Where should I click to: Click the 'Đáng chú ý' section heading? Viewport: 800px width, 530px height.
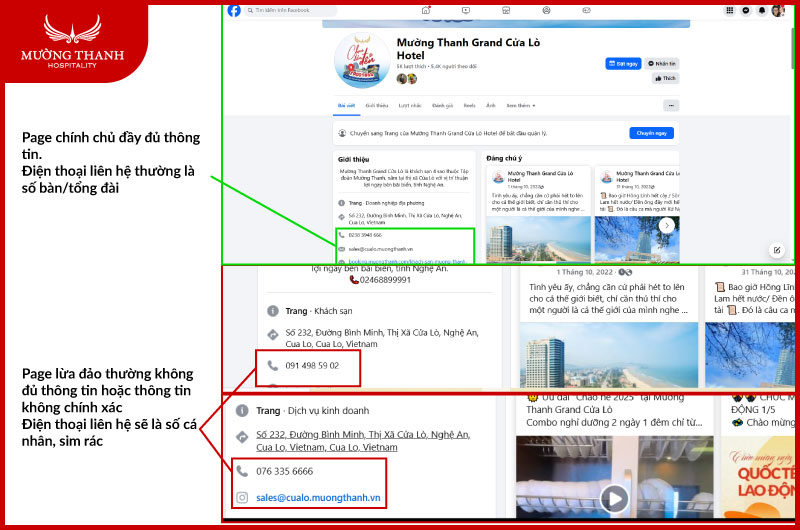(504, 158)
